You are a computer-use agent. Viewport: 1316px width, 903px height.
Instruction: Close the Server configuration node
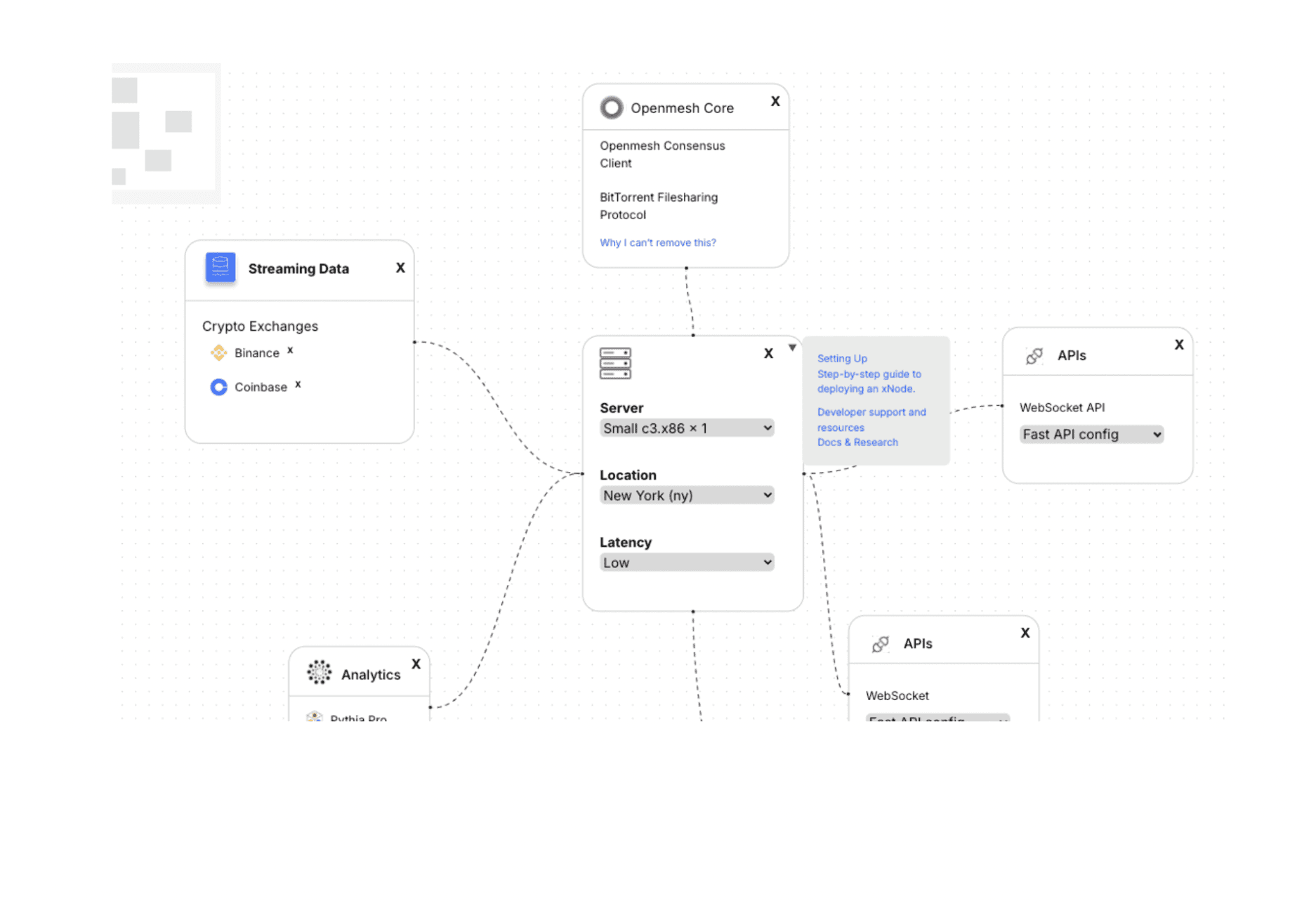point(768,353)
